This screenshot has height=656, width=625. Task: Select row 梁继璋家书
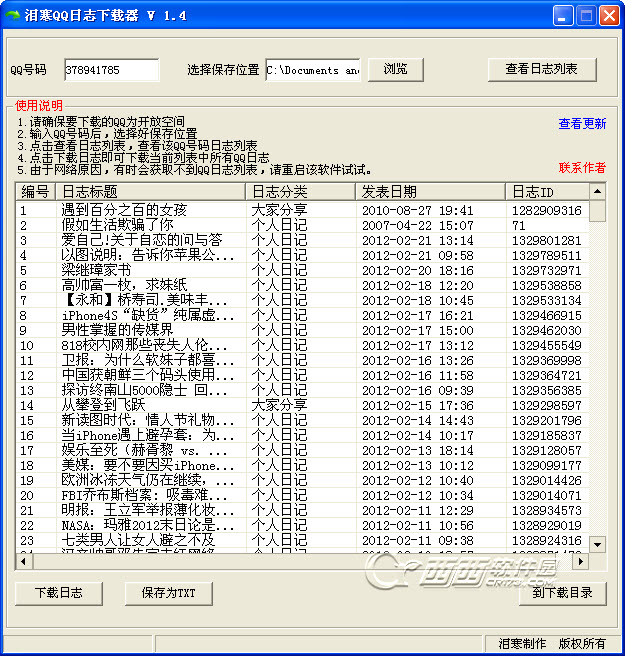302,270
